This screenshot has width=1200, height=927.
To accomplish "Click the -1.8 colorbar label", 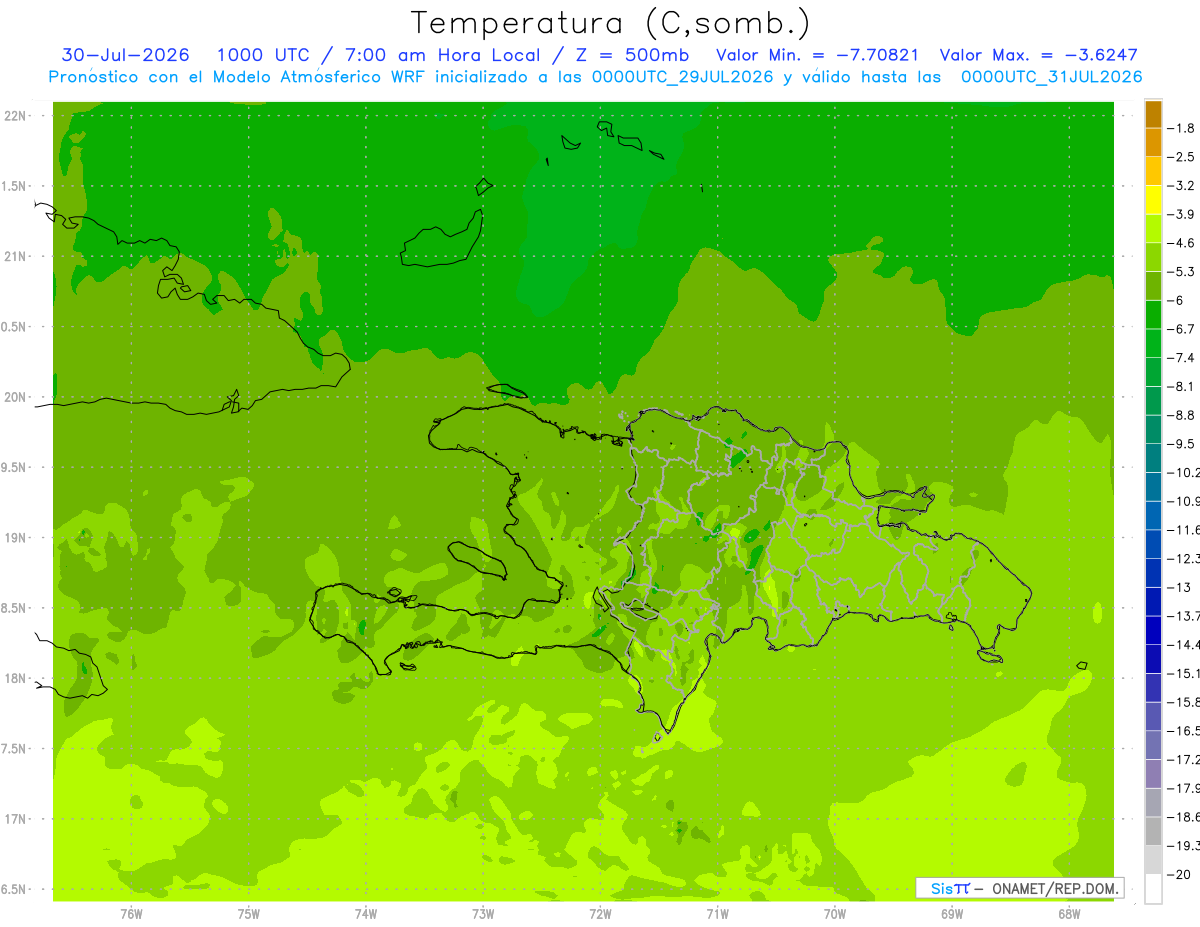I will pyautogui.click(x=1182, y=128).
